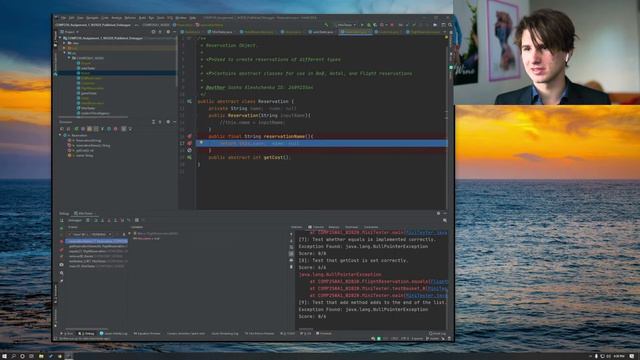Image resolution: width=640 pixels, height=360 pixels.
Task: Clear console with trash icon
Action: (x=291, y=267)
